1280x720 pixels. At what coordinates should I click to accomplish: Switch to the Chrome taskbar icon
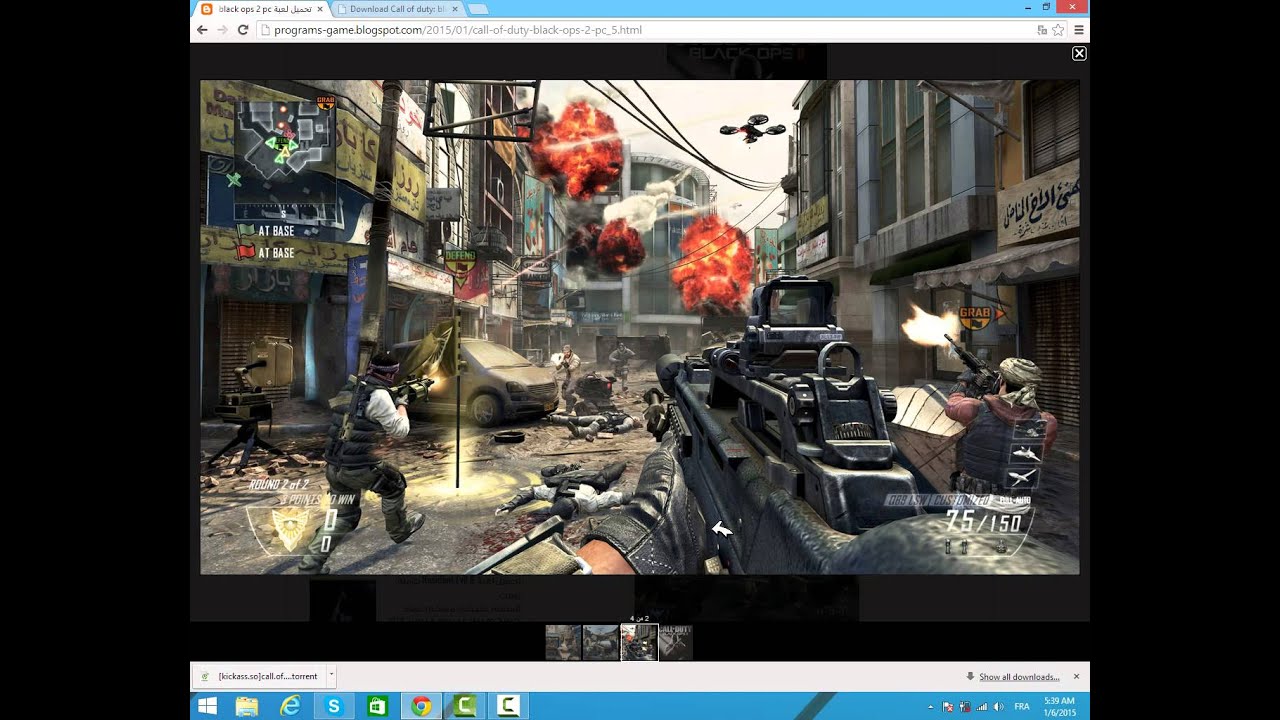421,706
